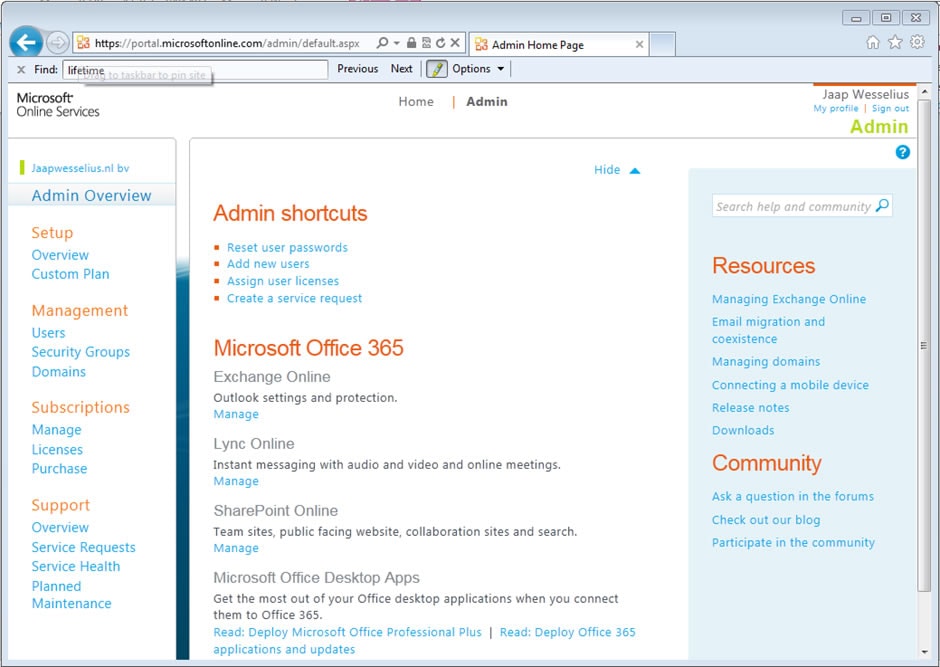Click the browser Home icon

[x=873, y=42]
